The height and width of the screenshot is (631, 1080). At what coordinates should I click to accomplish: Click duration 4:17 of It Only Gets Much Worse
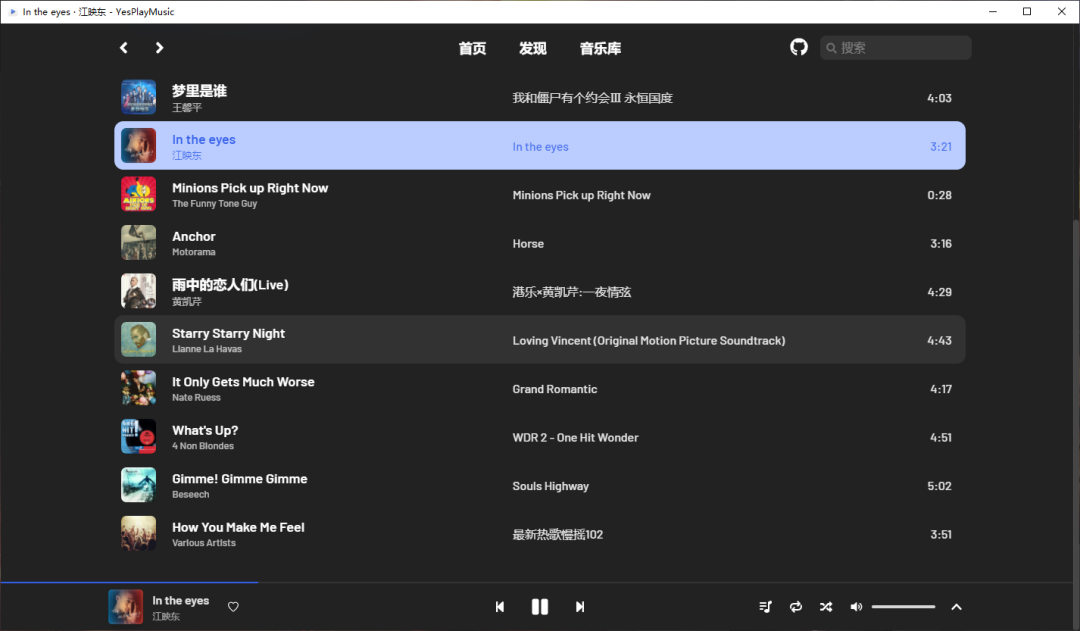(x=941, y=389)
